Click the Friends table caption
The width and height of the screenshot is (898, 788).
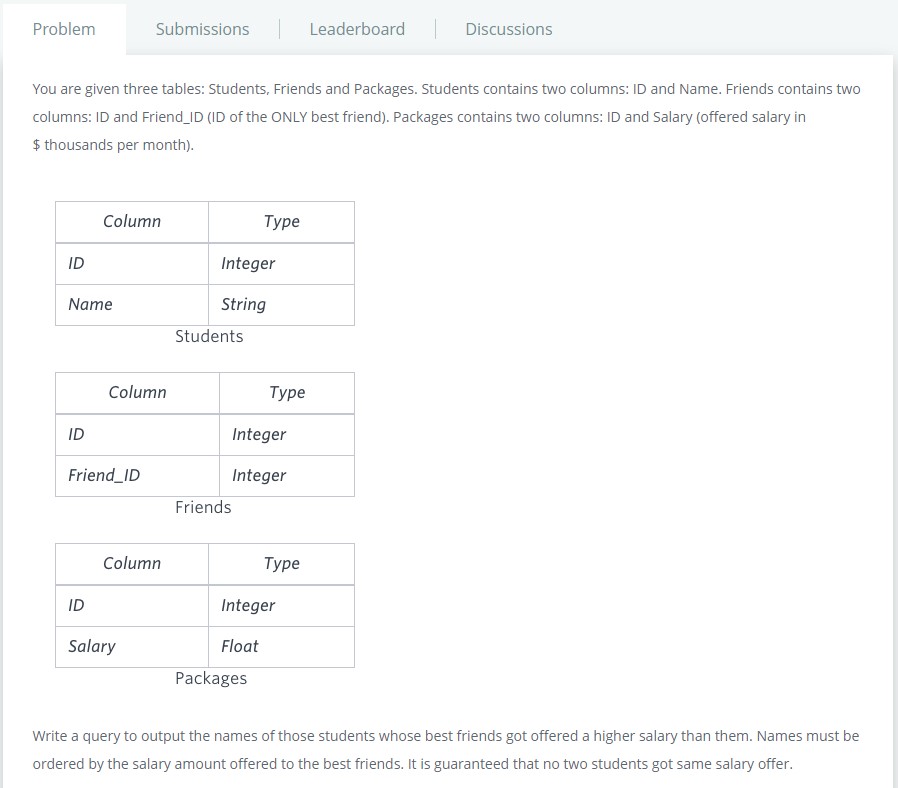click(203, 507)
